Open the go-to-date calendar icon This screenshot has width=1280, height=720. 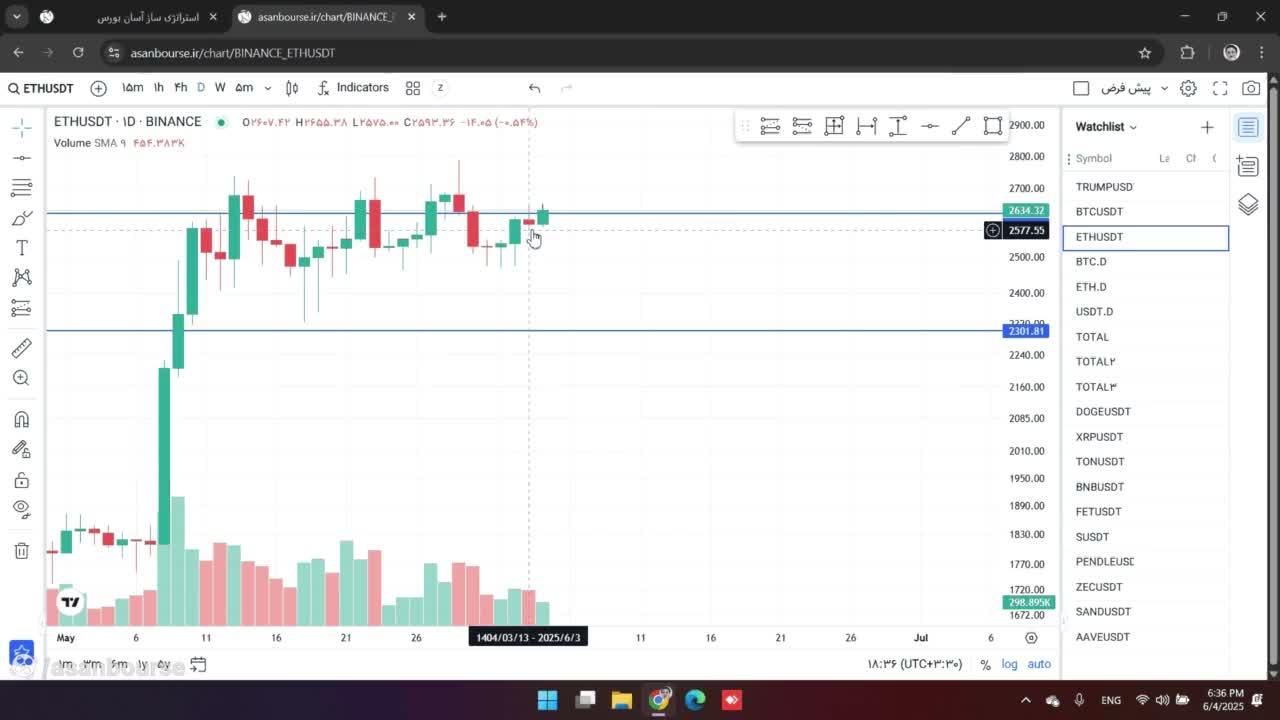click(198, 664)
